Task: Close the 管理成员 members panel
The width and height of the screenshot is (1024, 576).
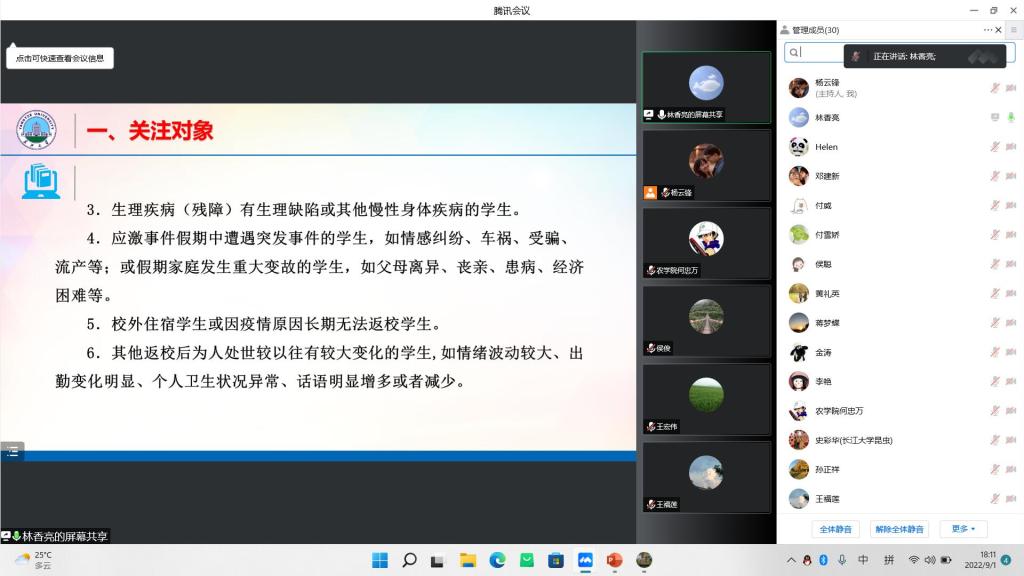Action: pos(1000,30)
